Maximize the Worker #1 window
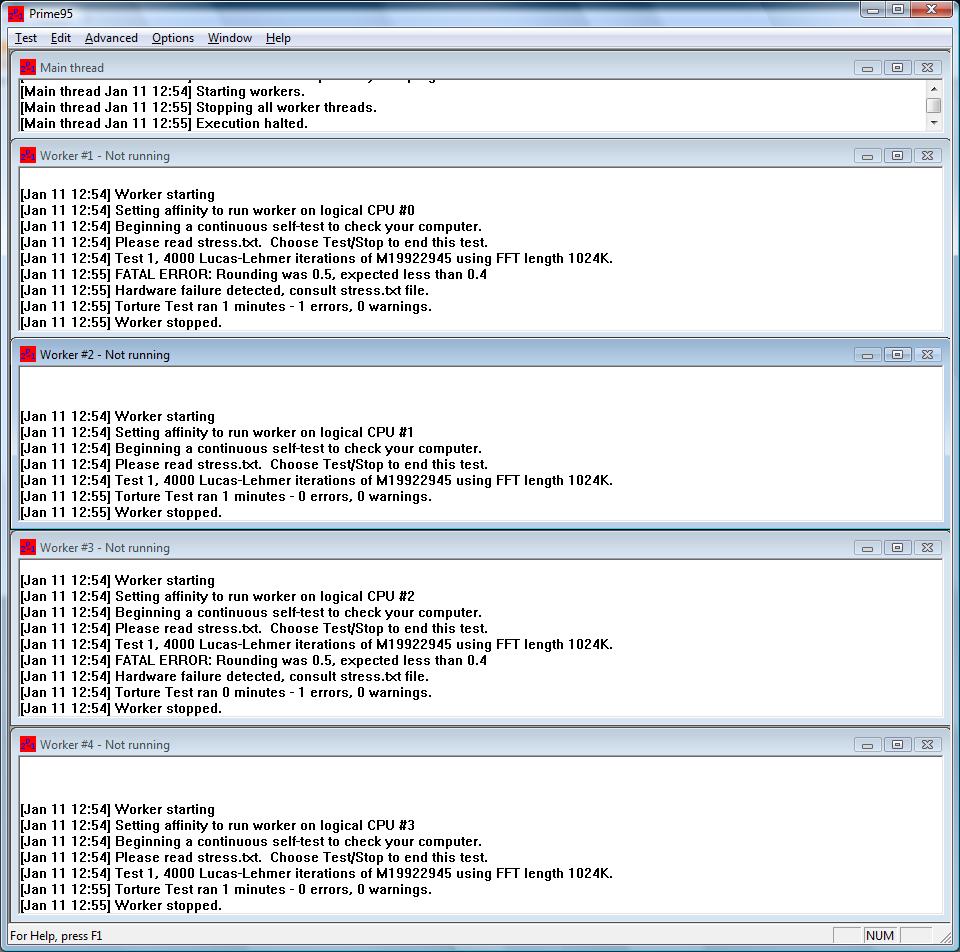This screenshot has width=960, height=952. tap(898, 156)
